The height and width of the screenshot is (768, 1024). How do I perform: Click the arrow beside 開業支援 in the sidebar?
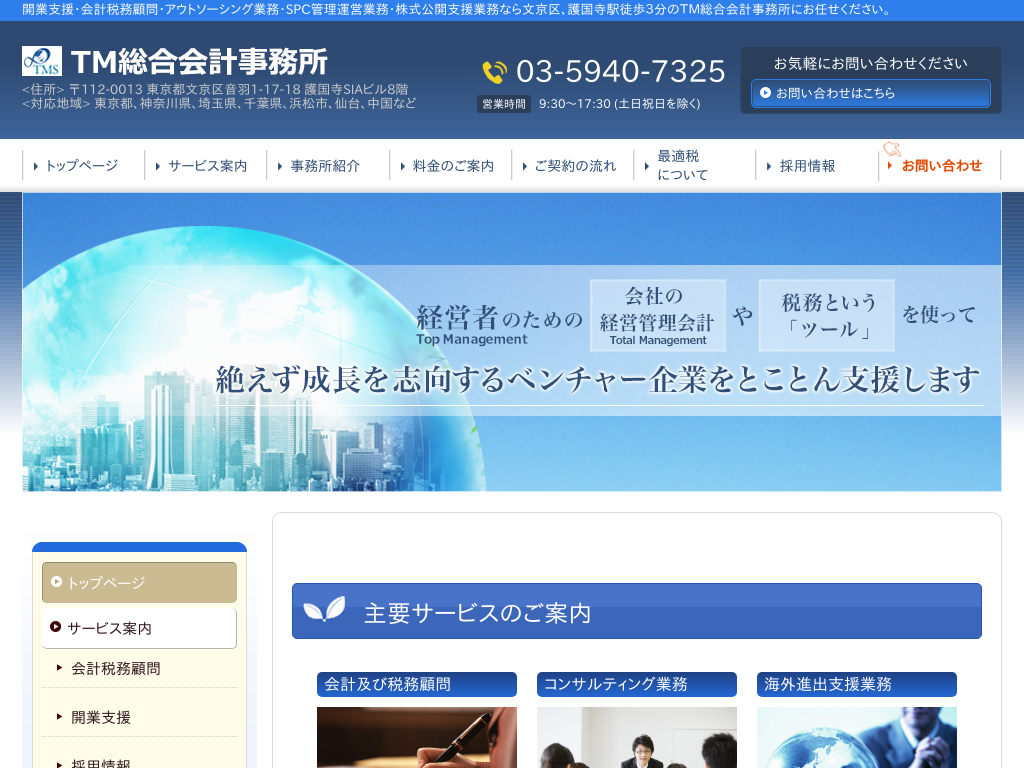tap(59, 716)
